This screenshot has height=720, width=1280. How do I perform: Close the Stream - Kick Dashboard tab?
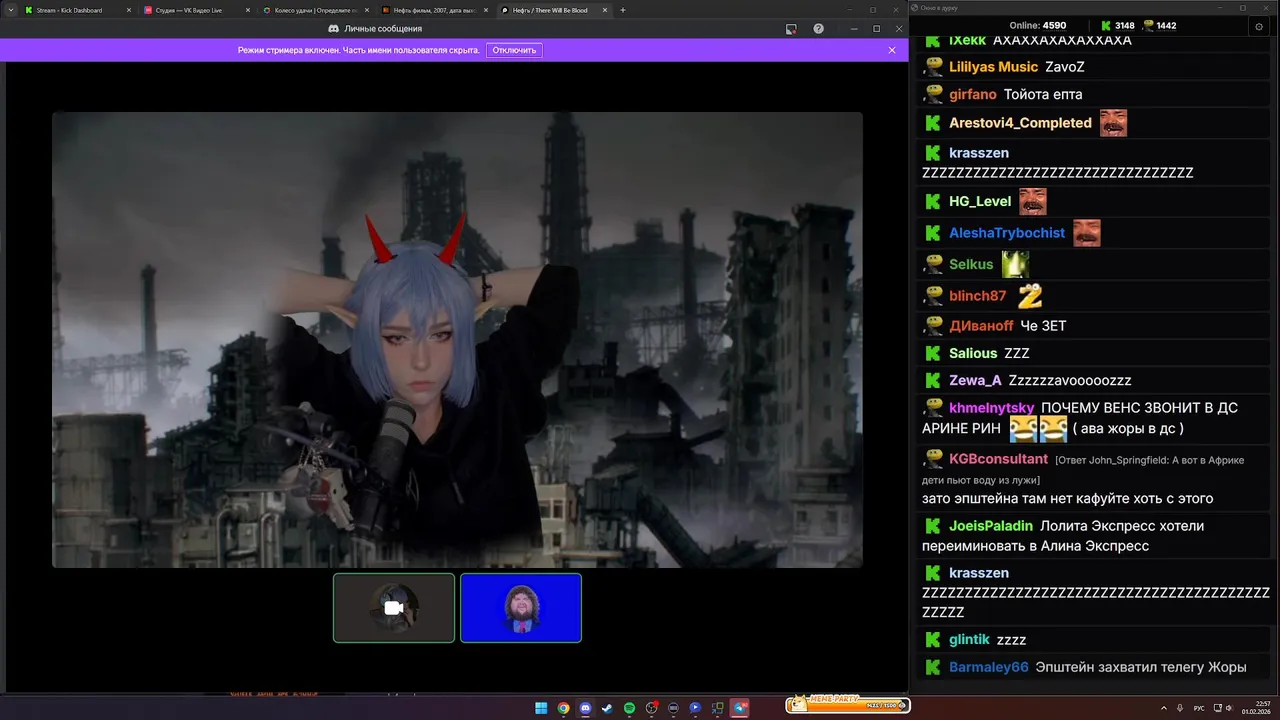click(x=127, y=10)
